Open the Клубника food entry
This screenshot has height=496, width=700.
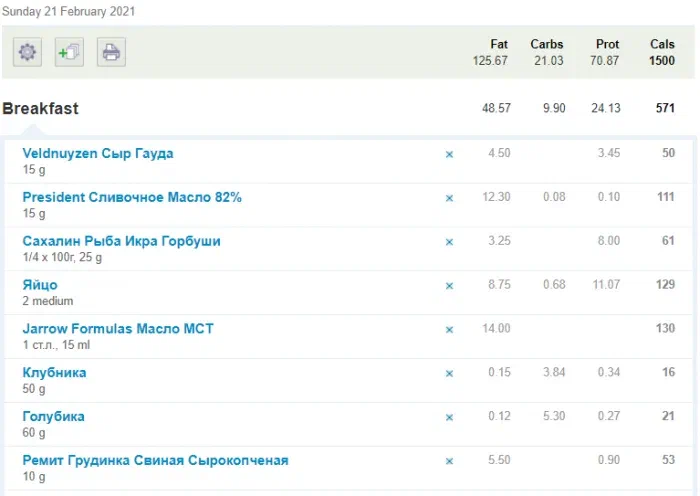click(54, 372)
